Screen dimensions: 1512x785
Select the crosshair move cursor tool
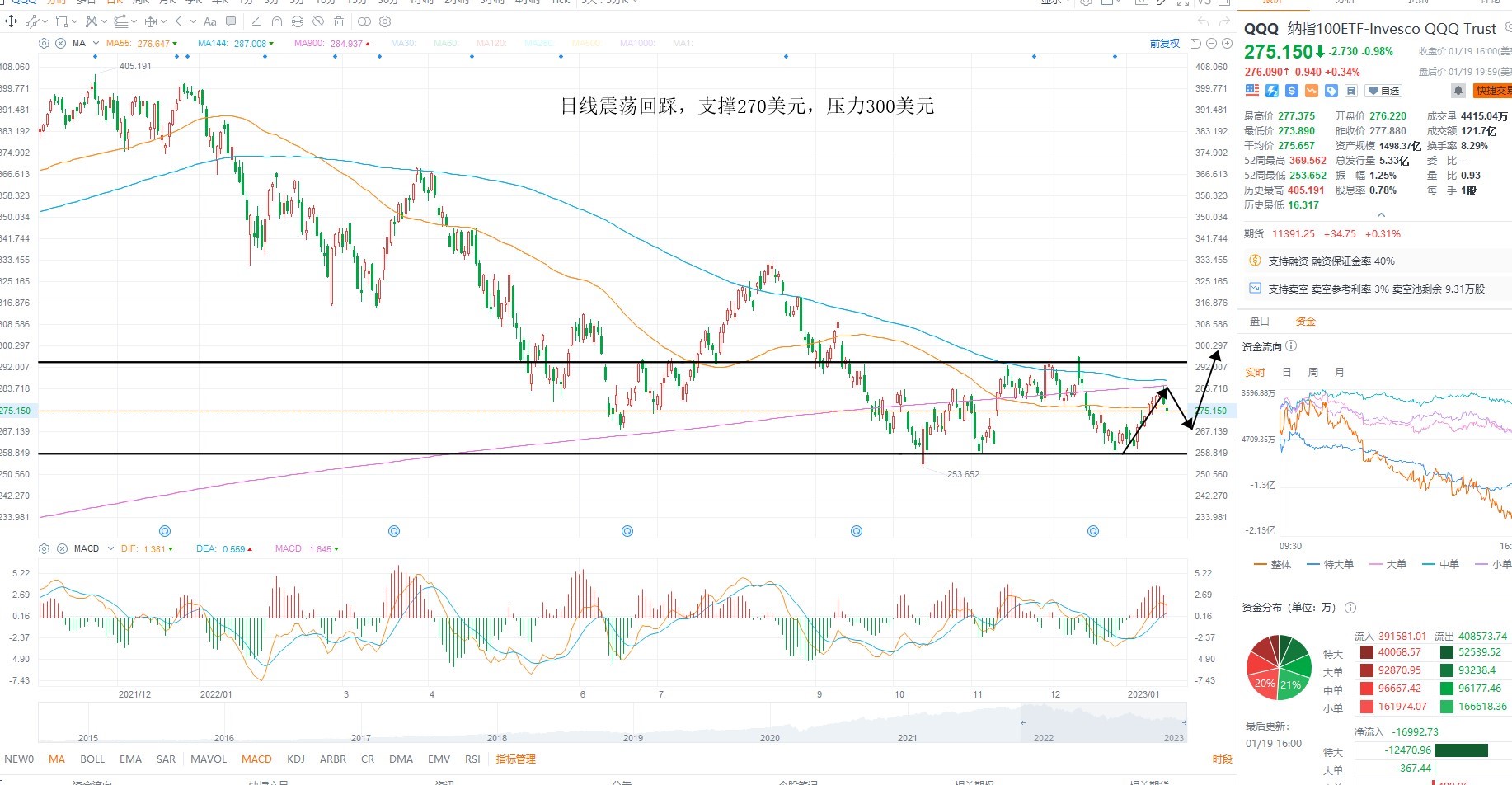point(12,21)
